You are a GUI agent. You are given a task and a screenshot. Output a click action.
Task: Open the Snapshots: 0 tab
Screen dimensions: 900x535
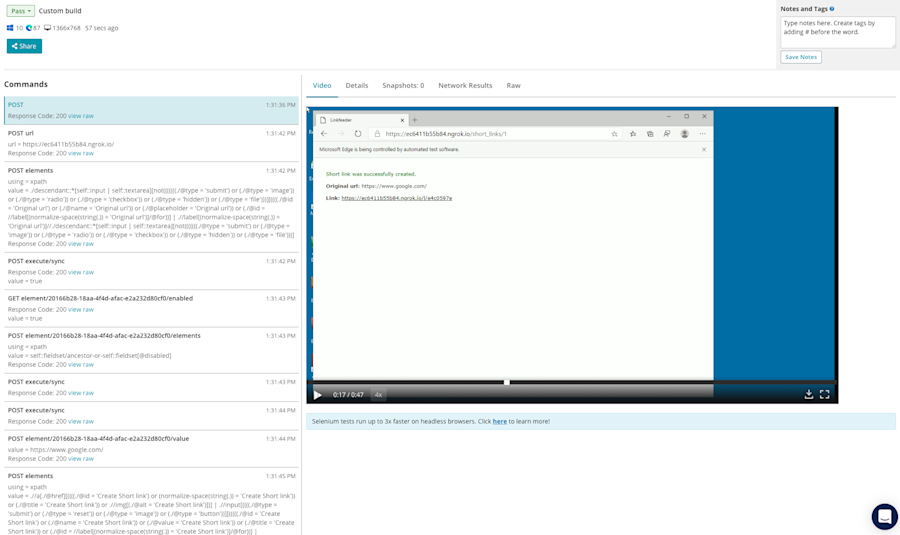[x=403, y=86]
